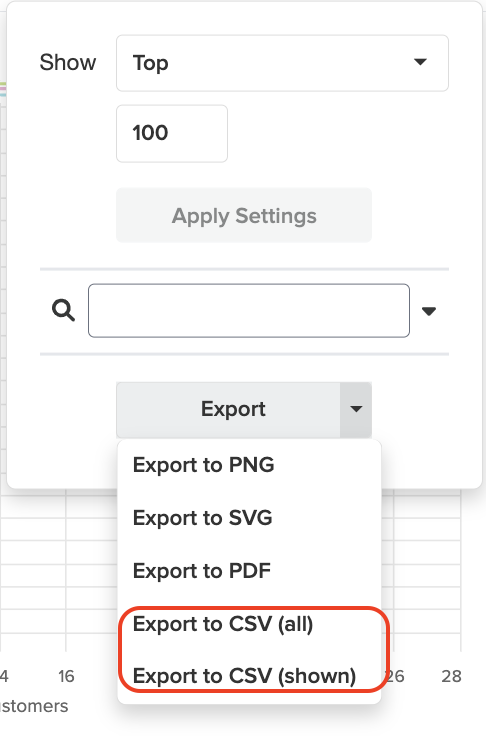Open the Show "Top" dropdown
Screen dimensions: 486x736
coord(282,63)
